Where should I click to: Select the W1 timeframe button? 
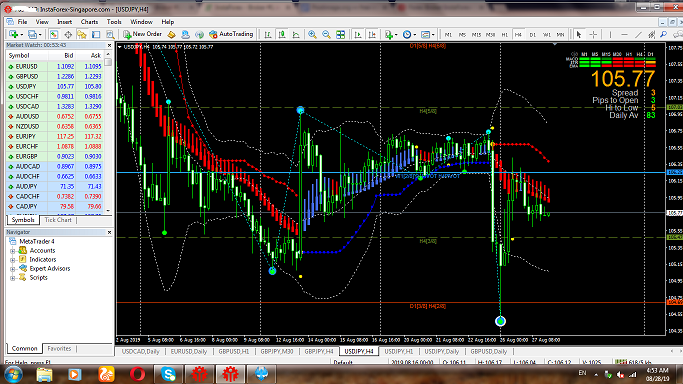click(x=546, y=34)
